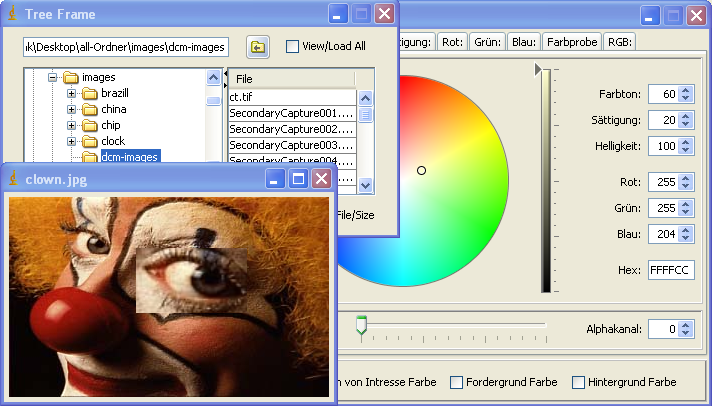Screen dimensions: 712x406
Task: Increase the Farbton value with its up arrow
Action: (x=686, y=90)
